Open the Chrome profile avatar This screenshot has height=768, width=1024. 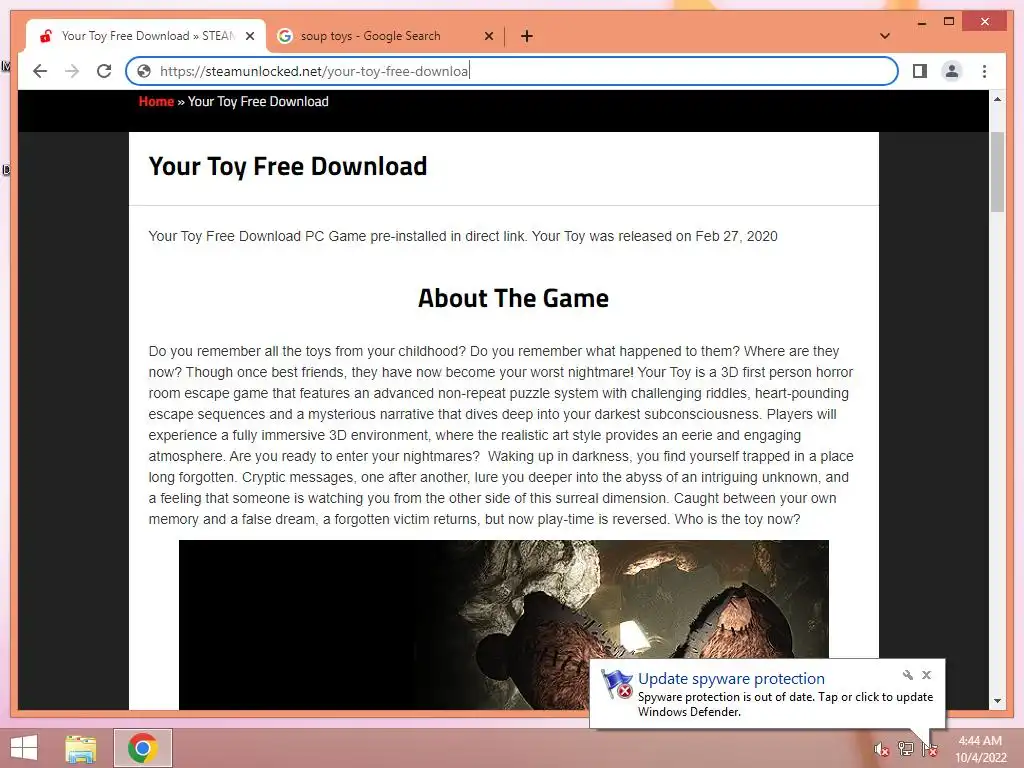[952, 71]
